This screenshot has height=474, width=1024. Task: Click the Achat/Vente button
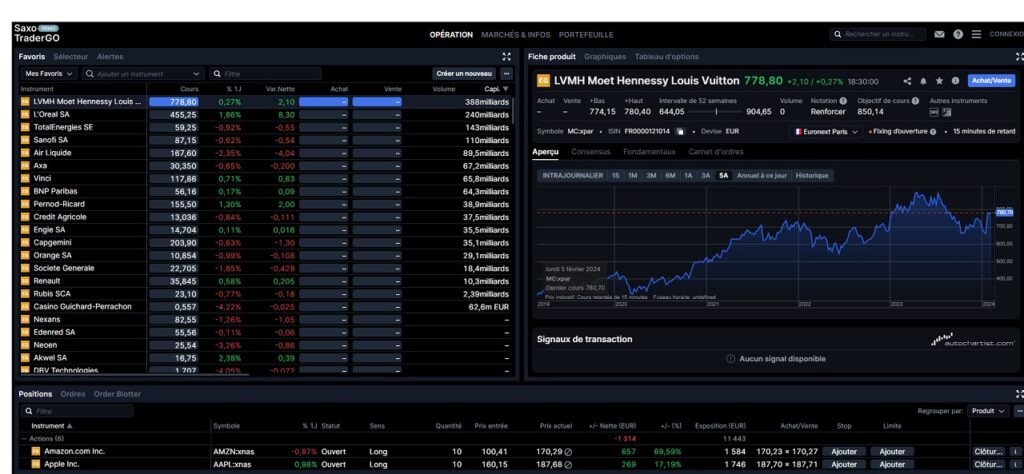[x=992, y=81]
